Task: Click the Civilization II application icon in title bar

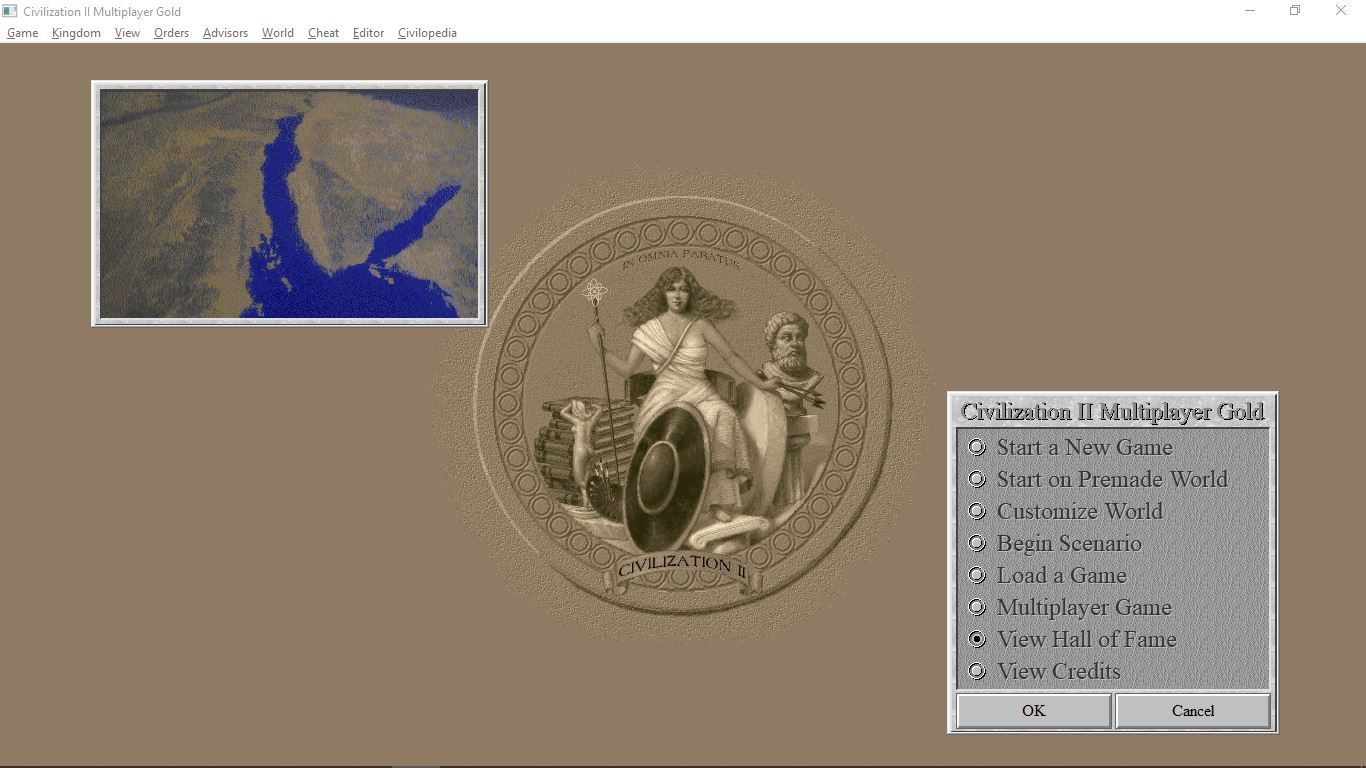Action: pyautogui.click(x=10, y=11)
